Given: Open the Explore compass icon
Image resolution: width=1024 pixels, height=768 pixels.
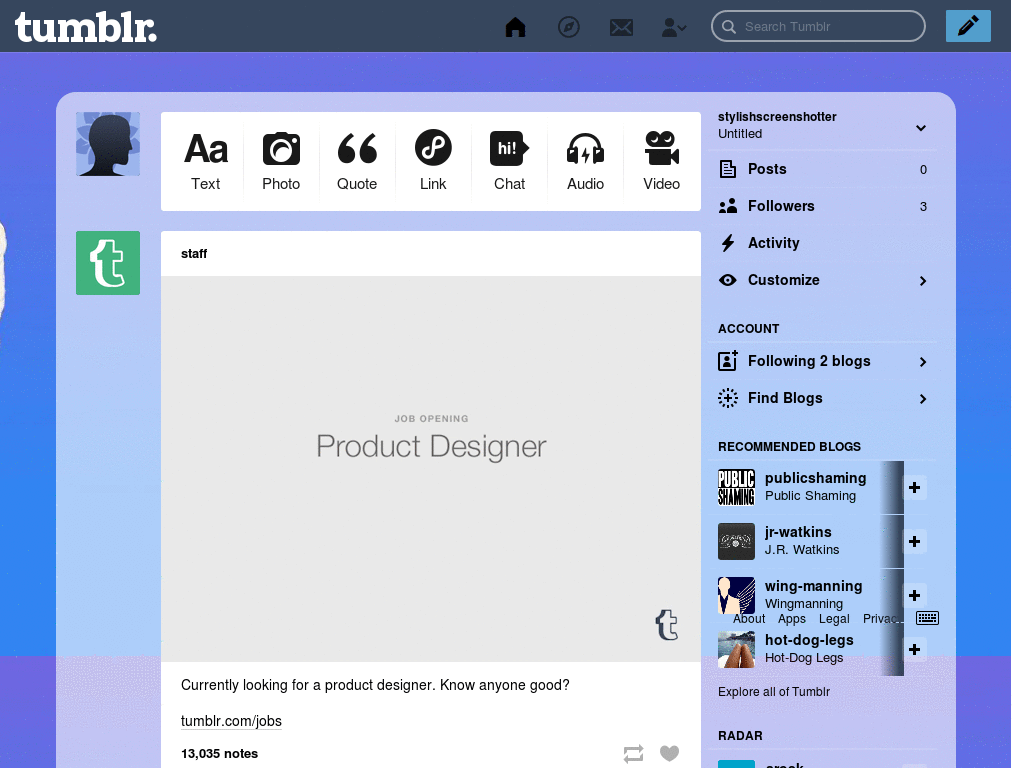Looking at the screenshot, I should pyautogui.click(x=569, y=27).
